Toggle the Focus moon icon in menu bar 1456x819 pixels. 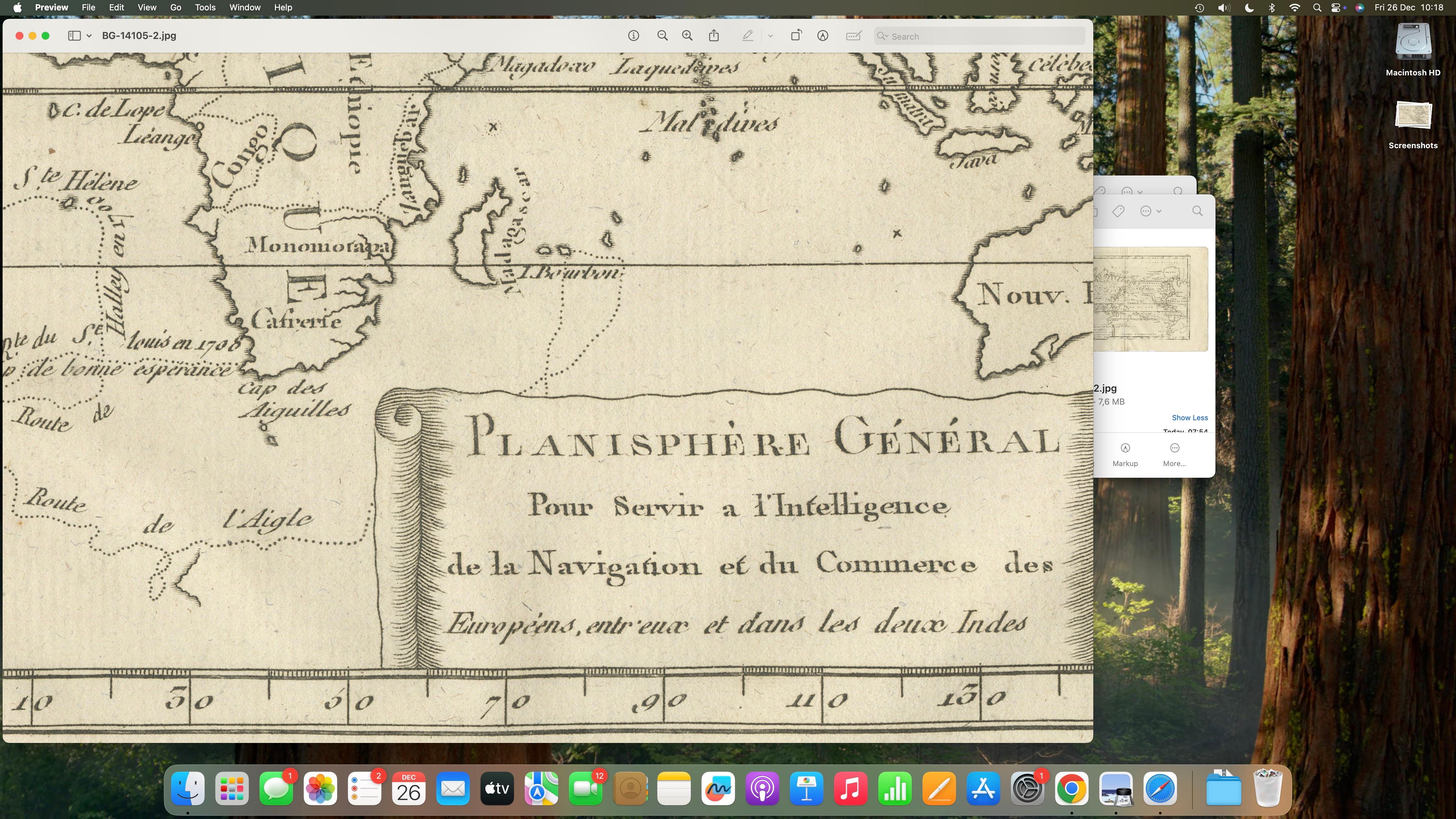1249,7
